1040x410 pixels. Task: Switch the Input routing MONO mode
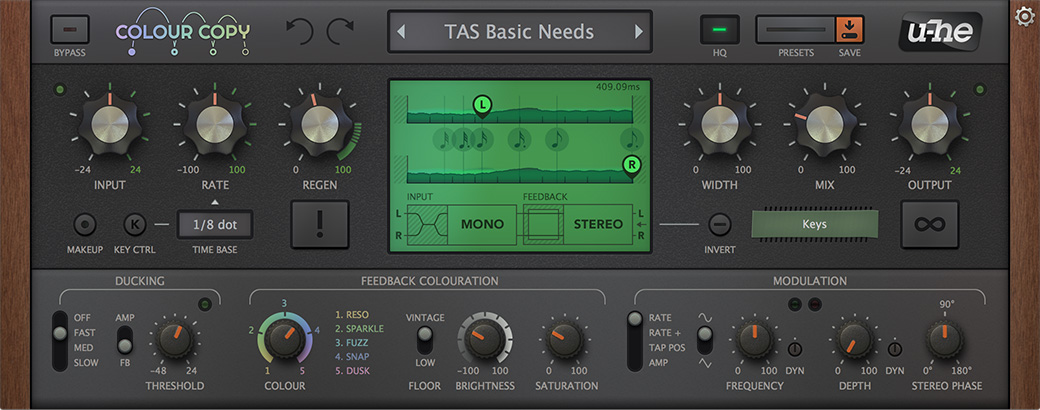482,224
